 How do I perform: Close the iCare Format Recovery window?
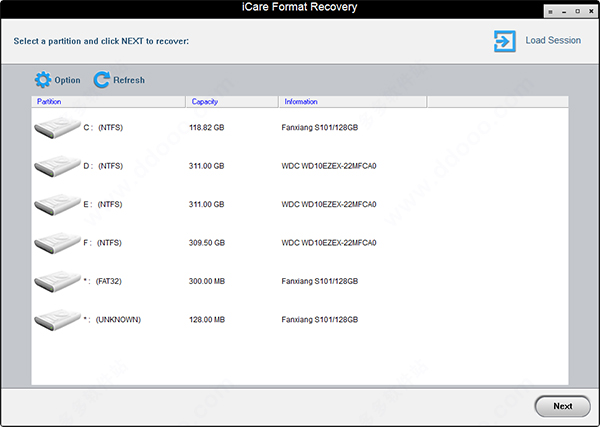[591, 11]
